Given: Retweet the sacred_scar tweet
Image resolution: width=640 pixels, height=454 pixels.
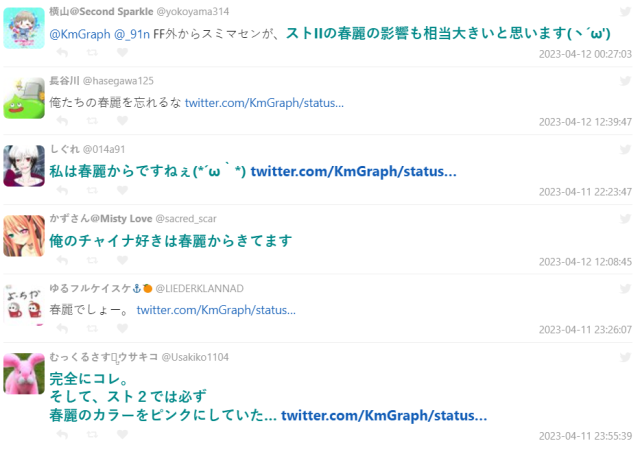Looking at the screenshot, I should 92,260.
